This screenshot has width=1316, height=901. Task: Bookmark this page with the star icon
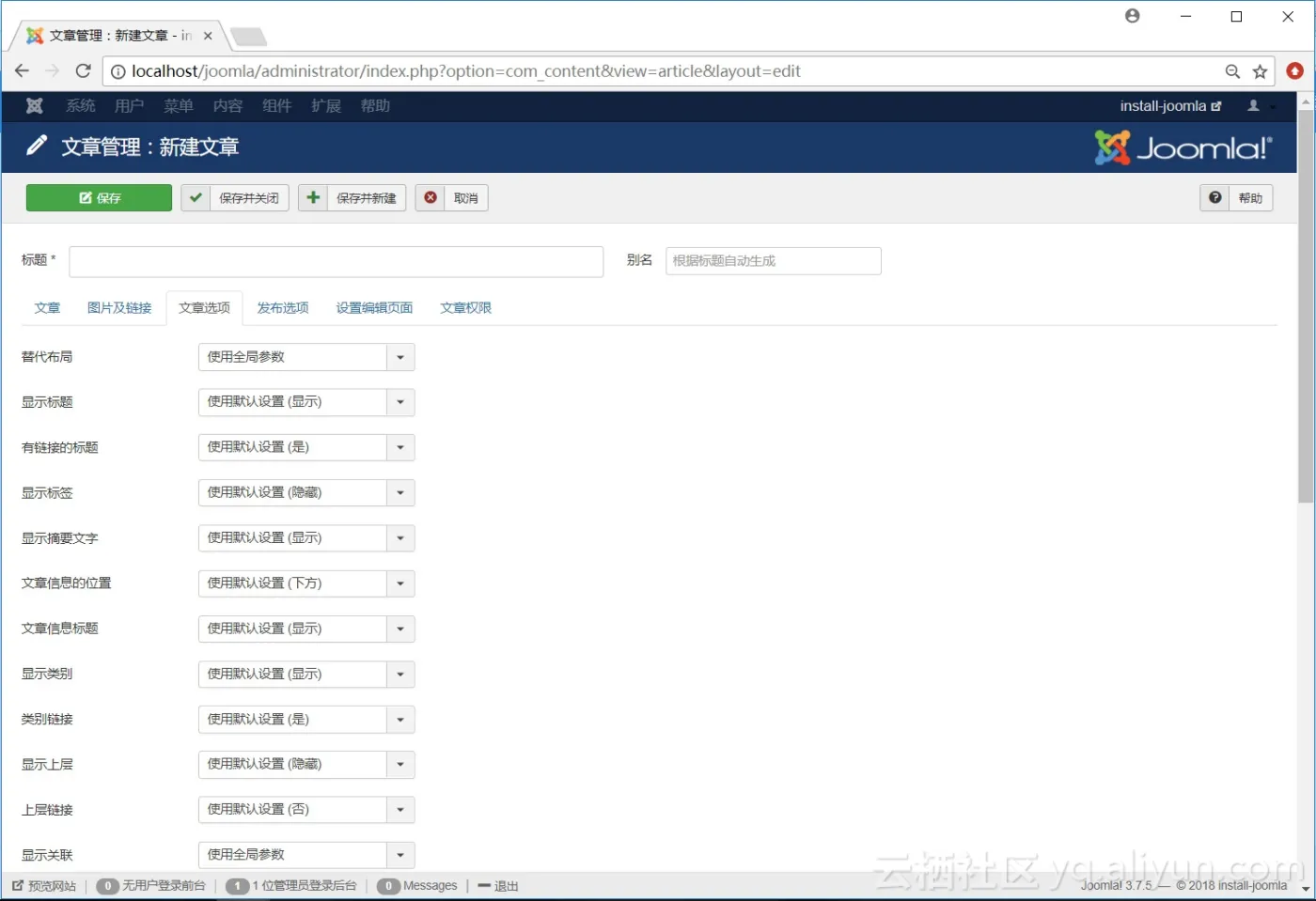(x=1261, y=71)
